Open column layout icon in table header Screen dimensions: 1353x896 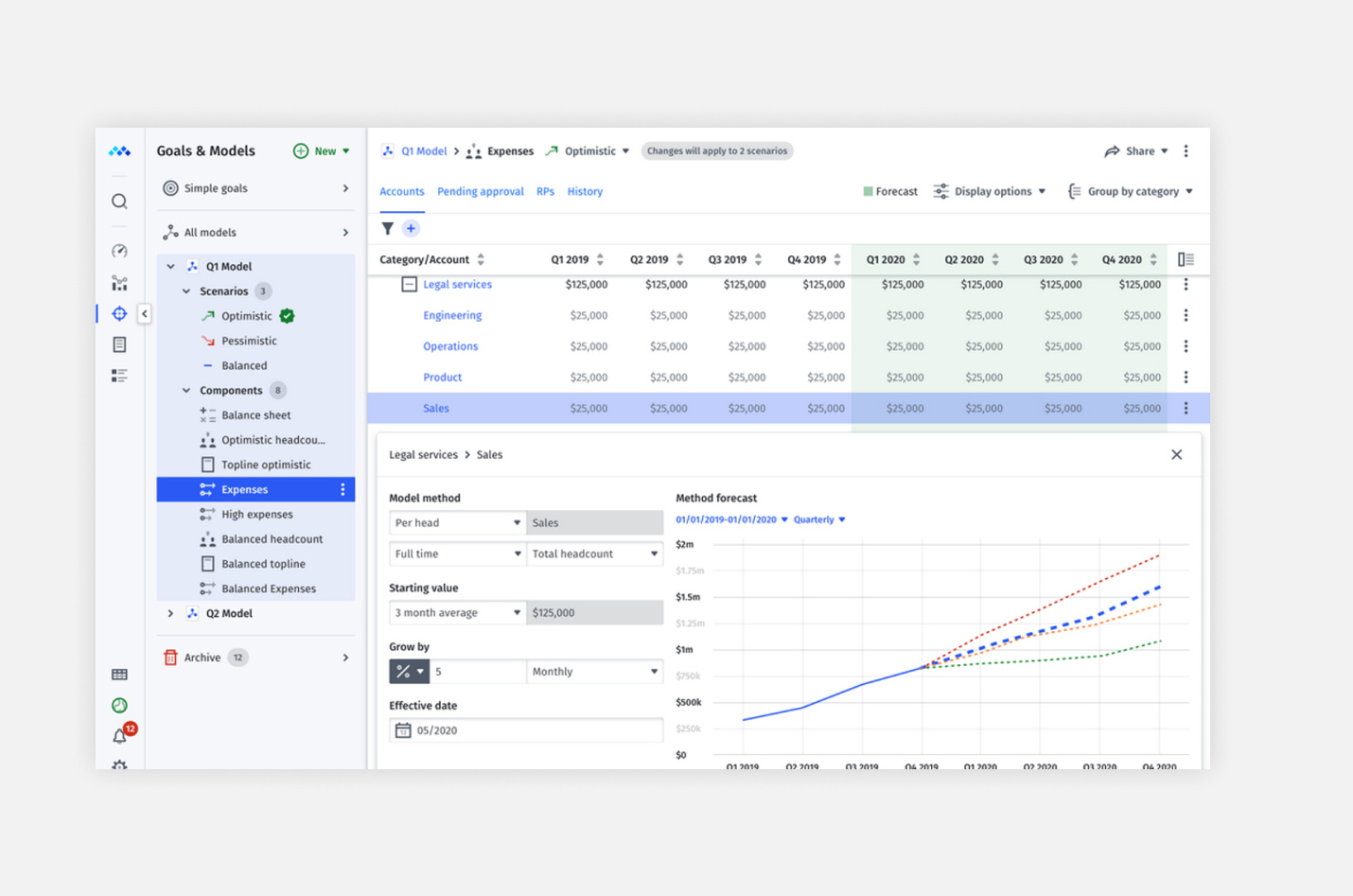tap(1186, 259)
